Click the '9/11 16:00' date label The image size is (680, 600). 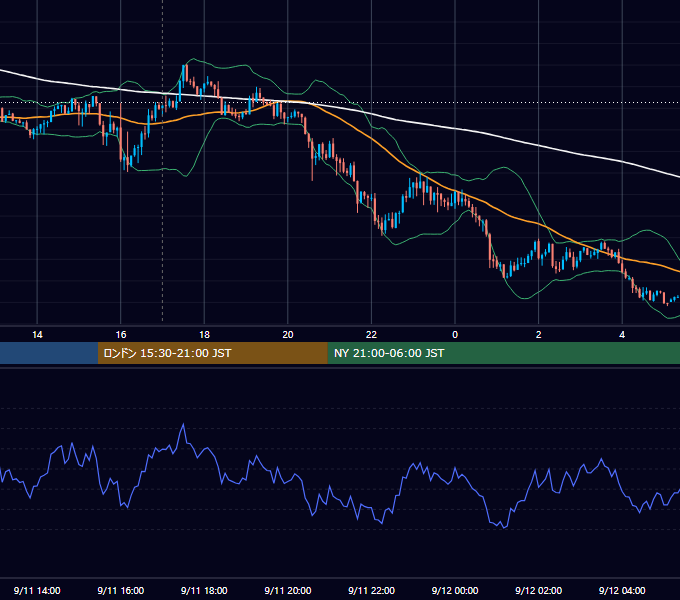(121, 590)
